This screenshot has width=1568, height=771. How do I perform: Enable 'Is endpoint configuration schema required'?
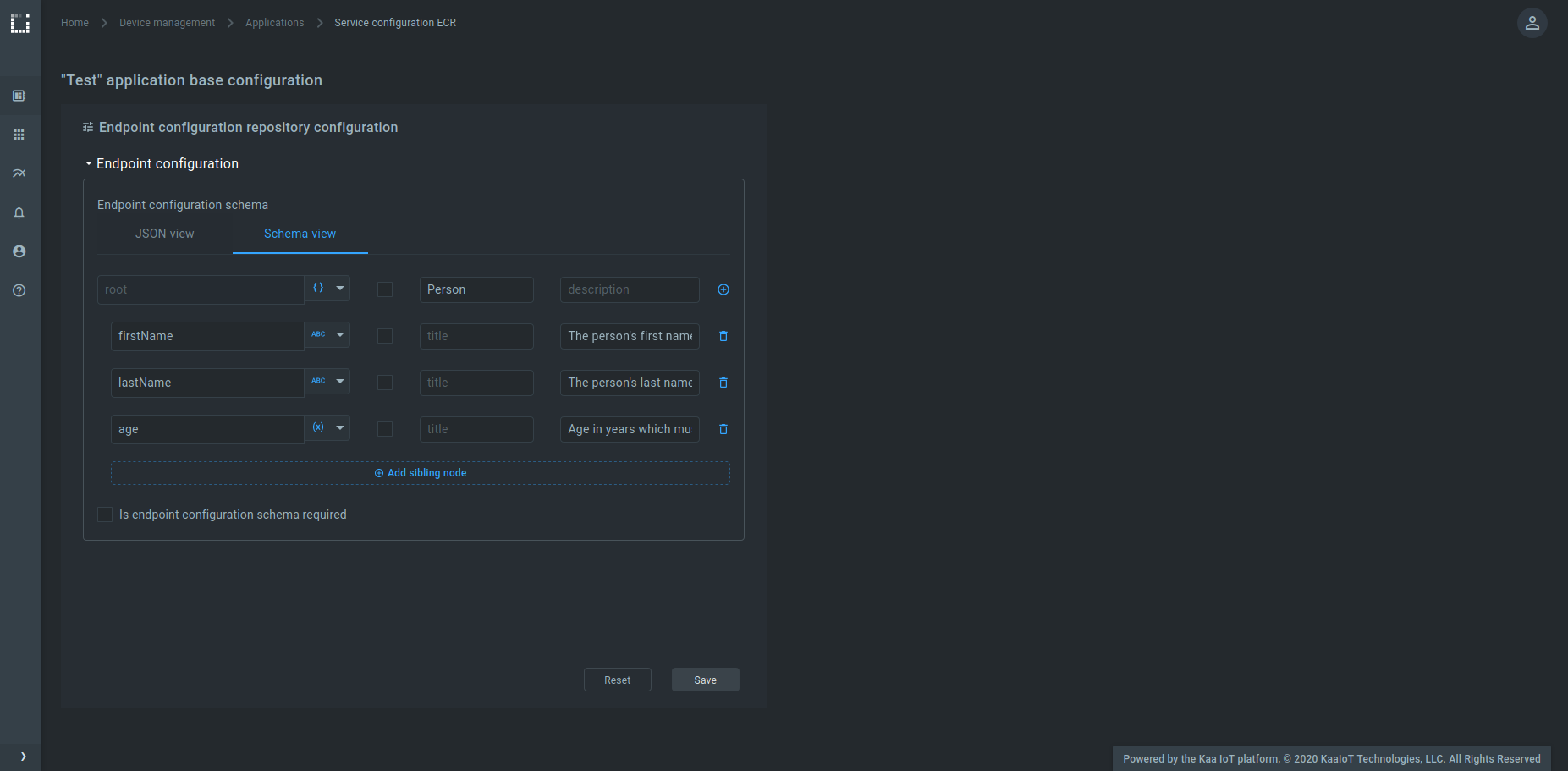point(105,515)
